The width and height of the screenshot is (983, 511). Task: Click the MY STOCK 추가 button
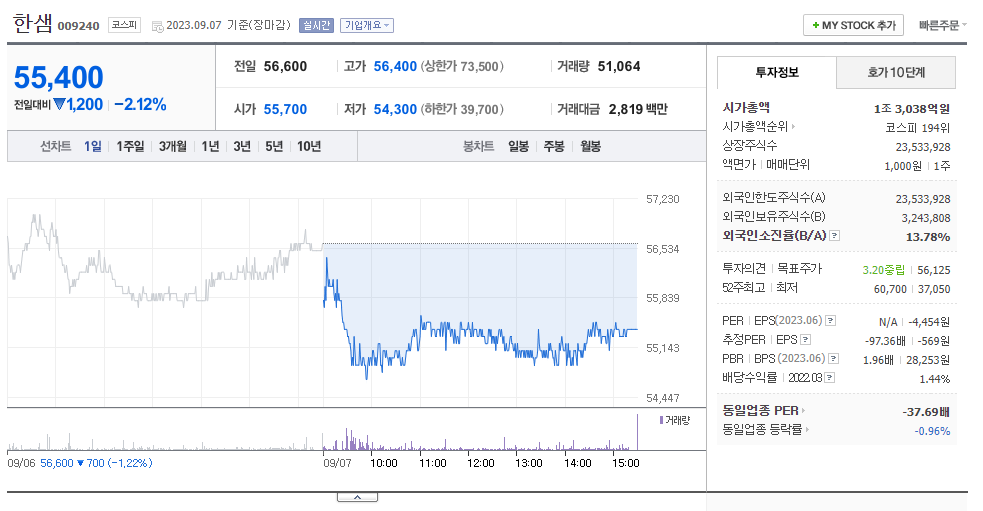coord(853,25)
